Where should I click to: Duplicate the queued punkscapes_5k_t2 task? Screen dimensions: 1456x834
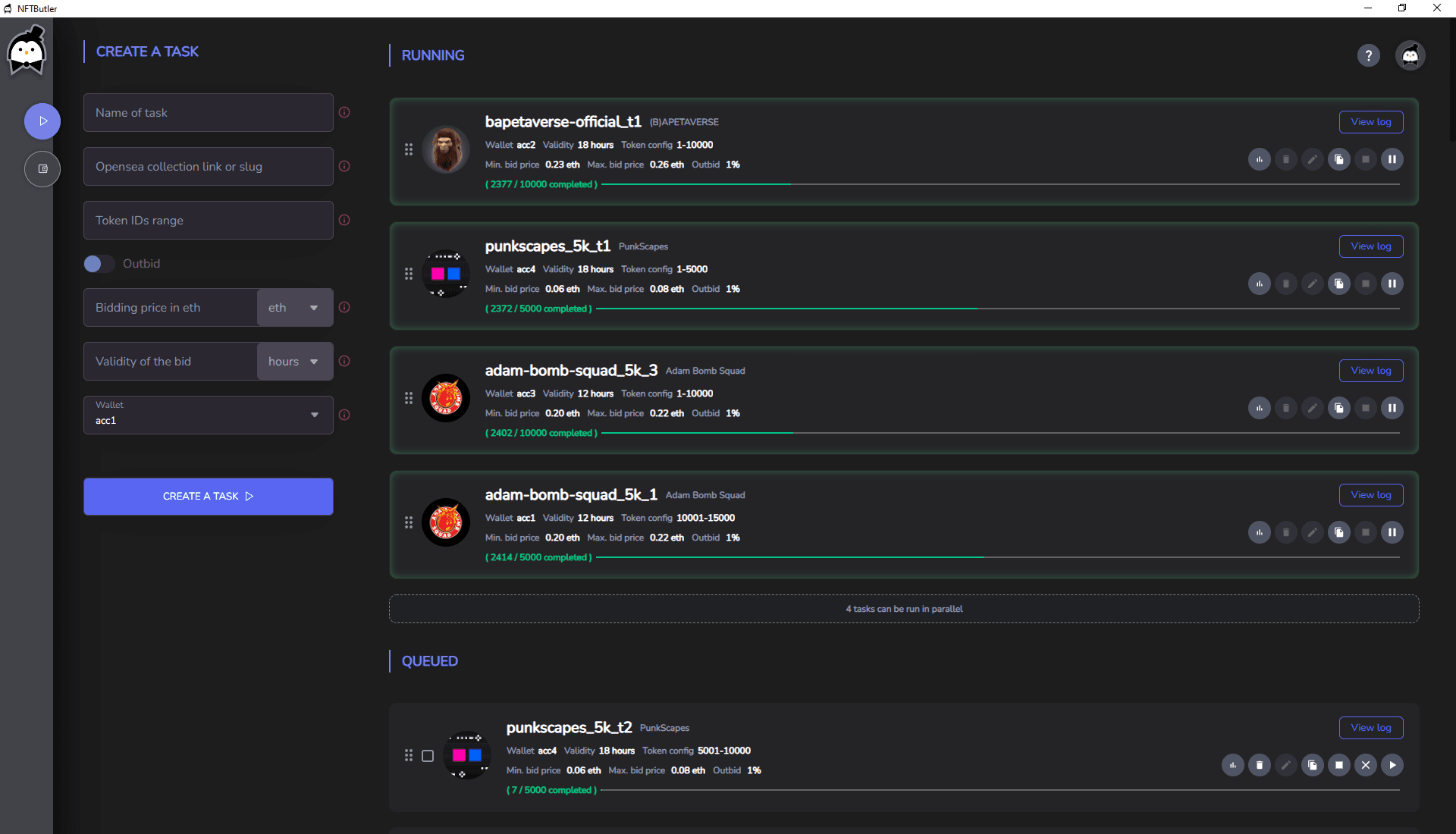coord(1313,765)
